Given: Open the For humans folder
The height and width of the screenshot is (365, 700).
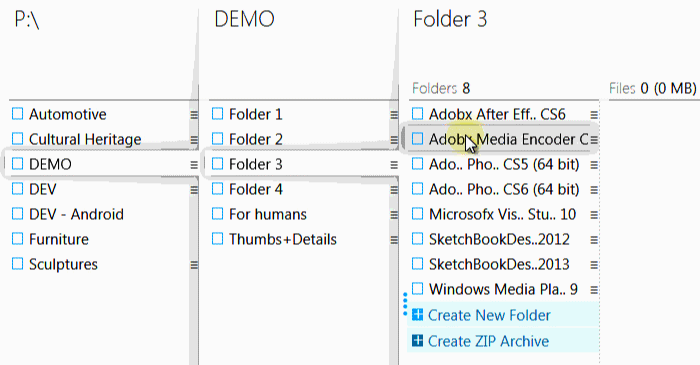Looking at the screenshot, I should [x=268, y=214].
